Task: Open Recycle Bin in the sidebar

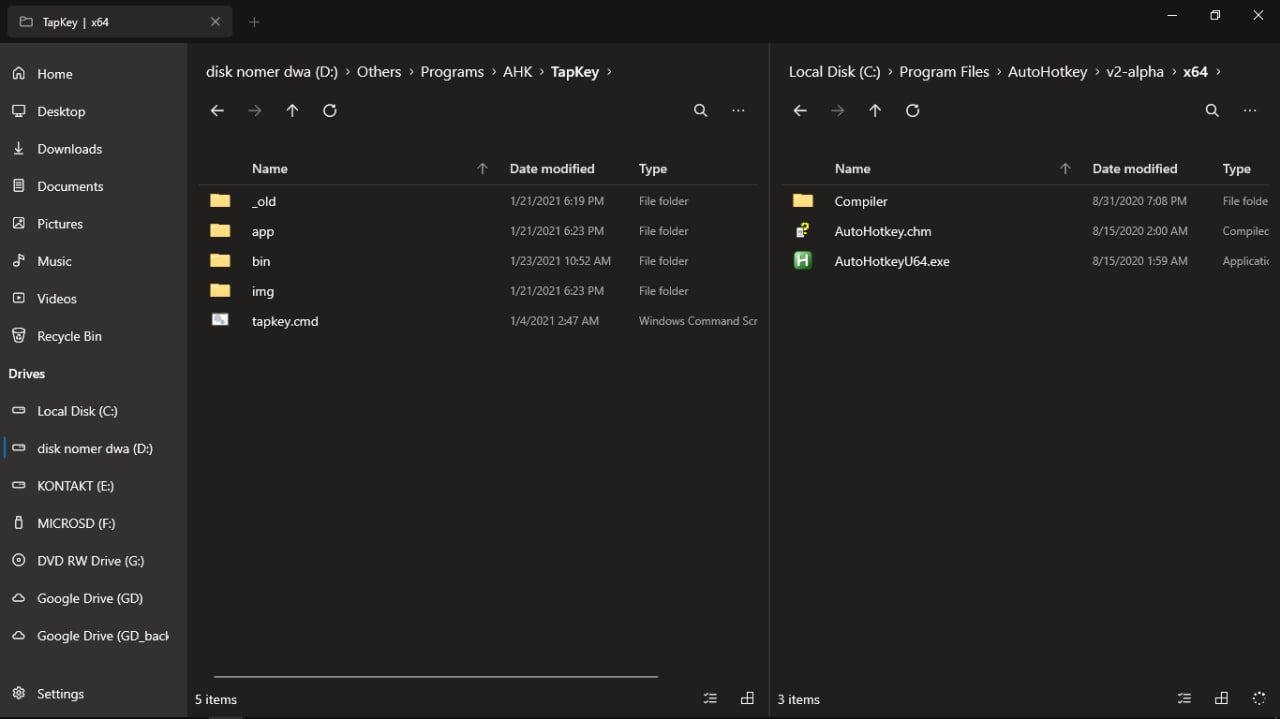Action: 94,336
